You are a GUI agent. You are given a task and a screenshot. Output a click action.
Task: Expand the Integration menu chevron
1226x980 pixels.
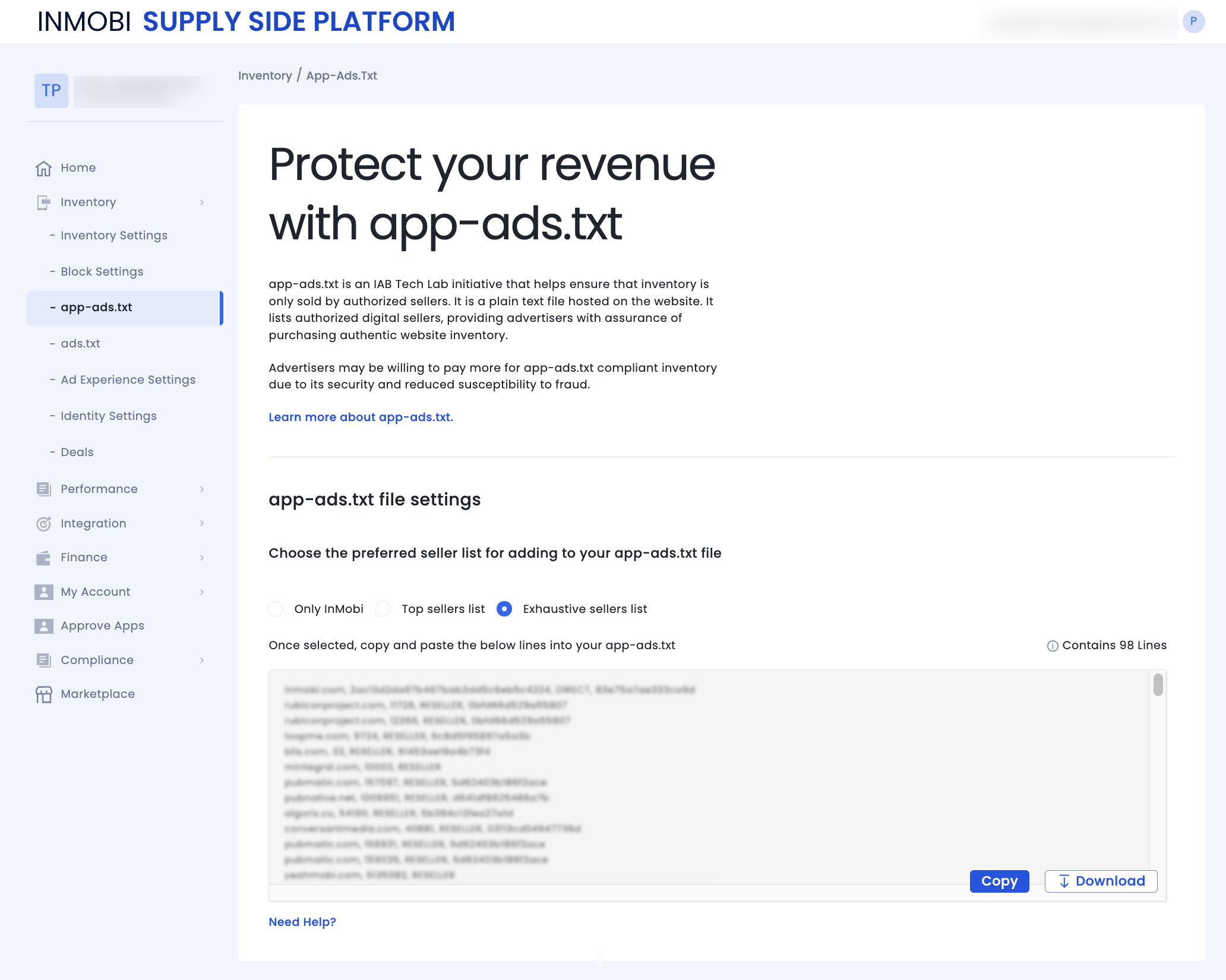coord(202,523)
